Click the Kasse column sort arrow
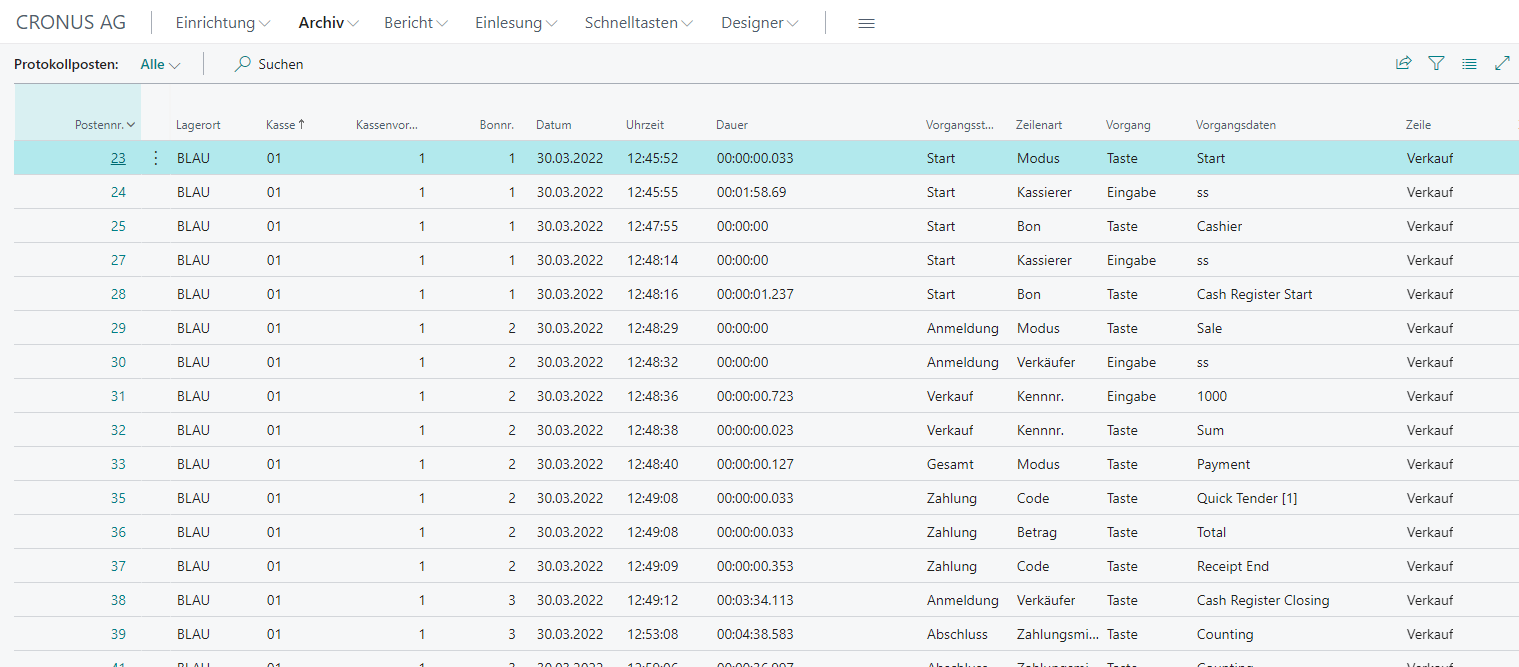Screen dimensions: 1519x667 point(301,125)
